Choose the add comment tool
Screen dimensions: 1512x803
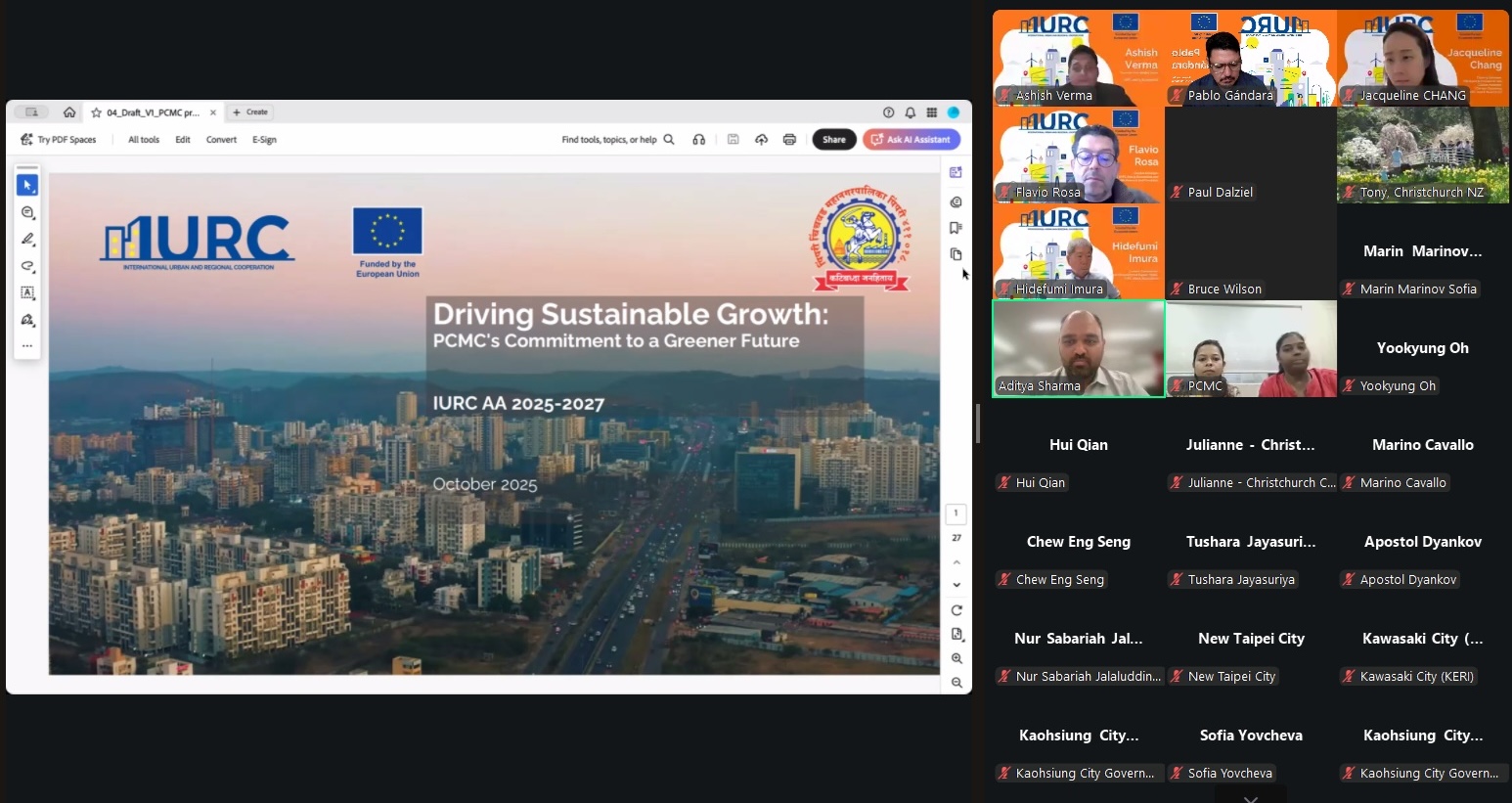pyautogui.click(x=27, y=212)
